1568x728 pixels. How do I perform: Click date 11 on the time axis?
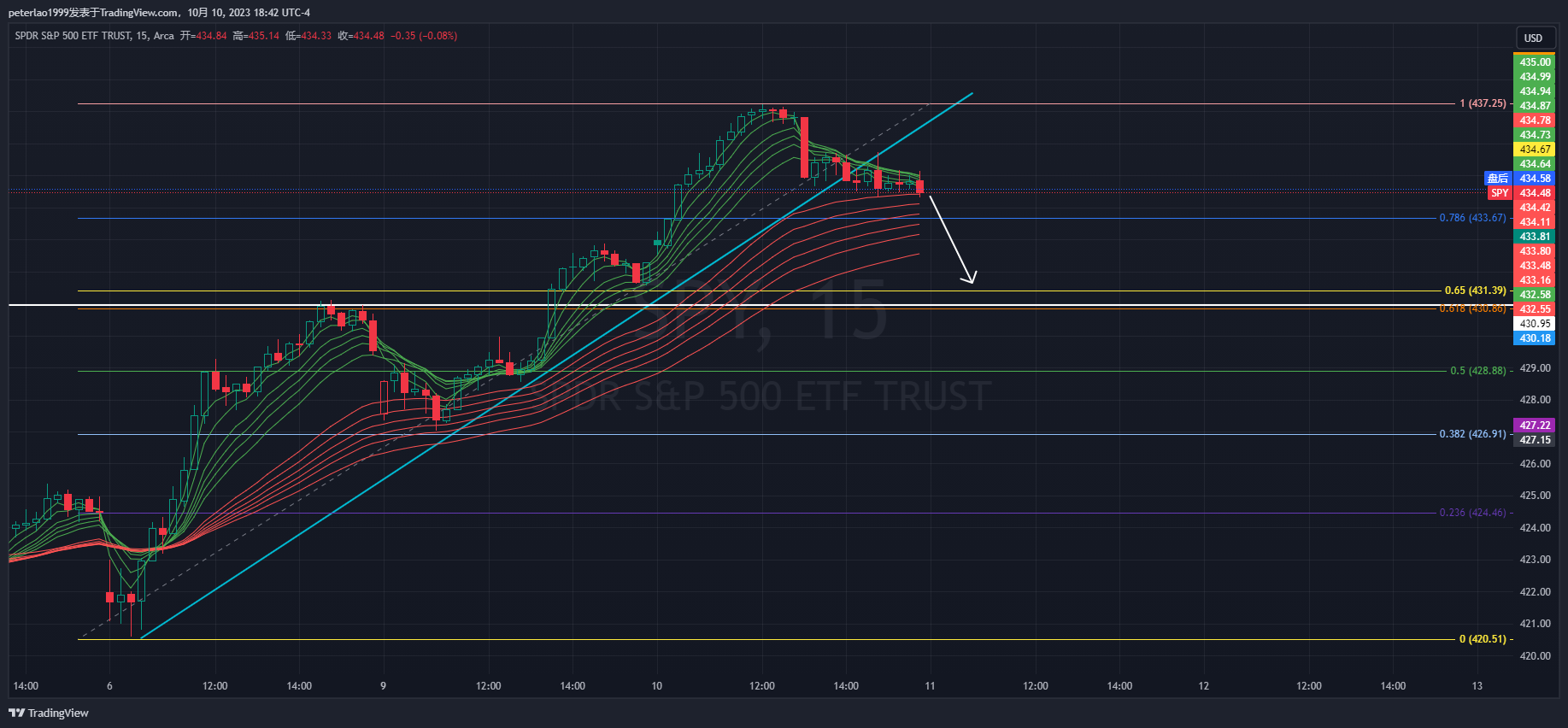coord(930,686)
